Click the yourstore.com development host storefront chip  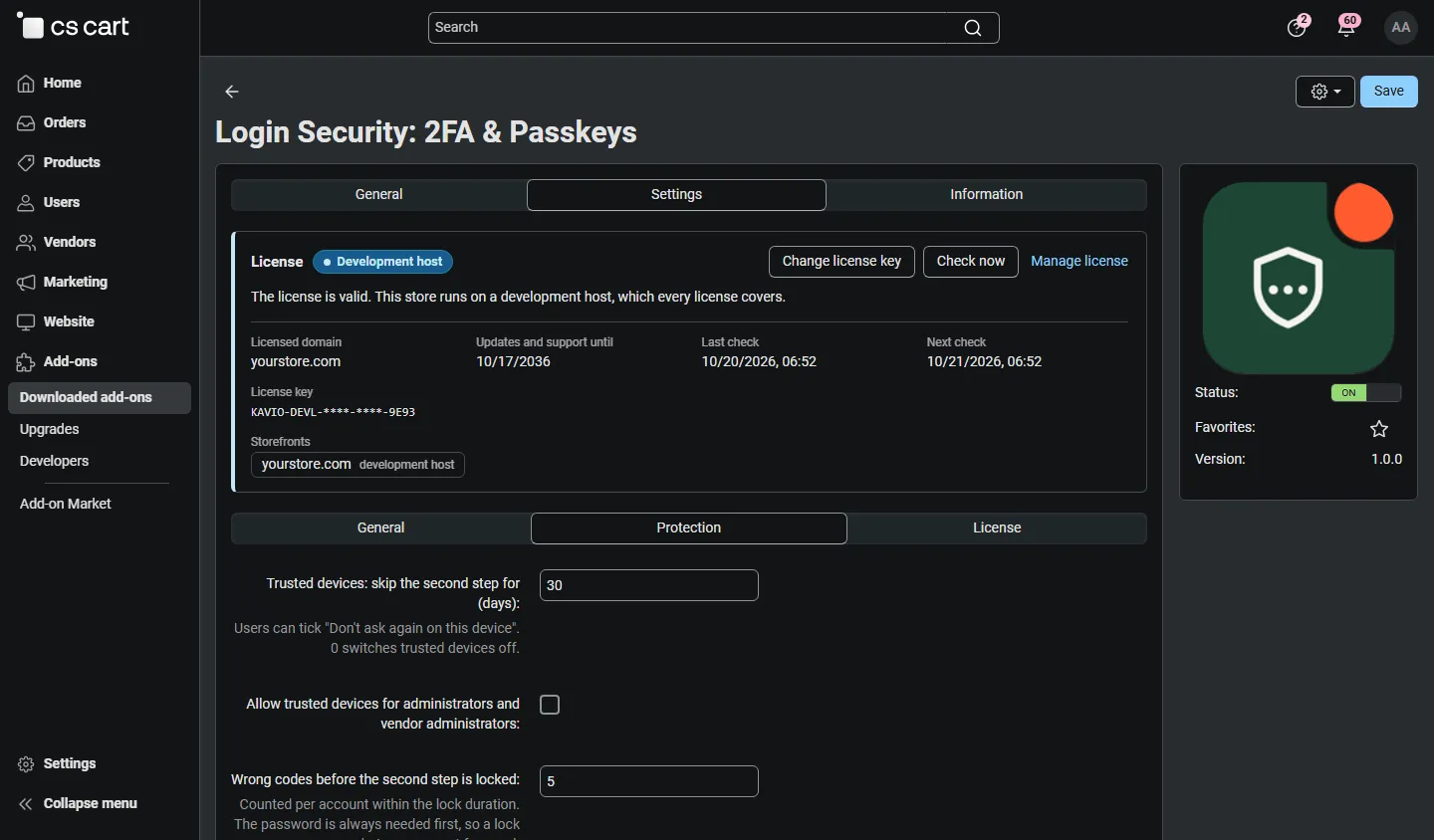coord(358,465)
